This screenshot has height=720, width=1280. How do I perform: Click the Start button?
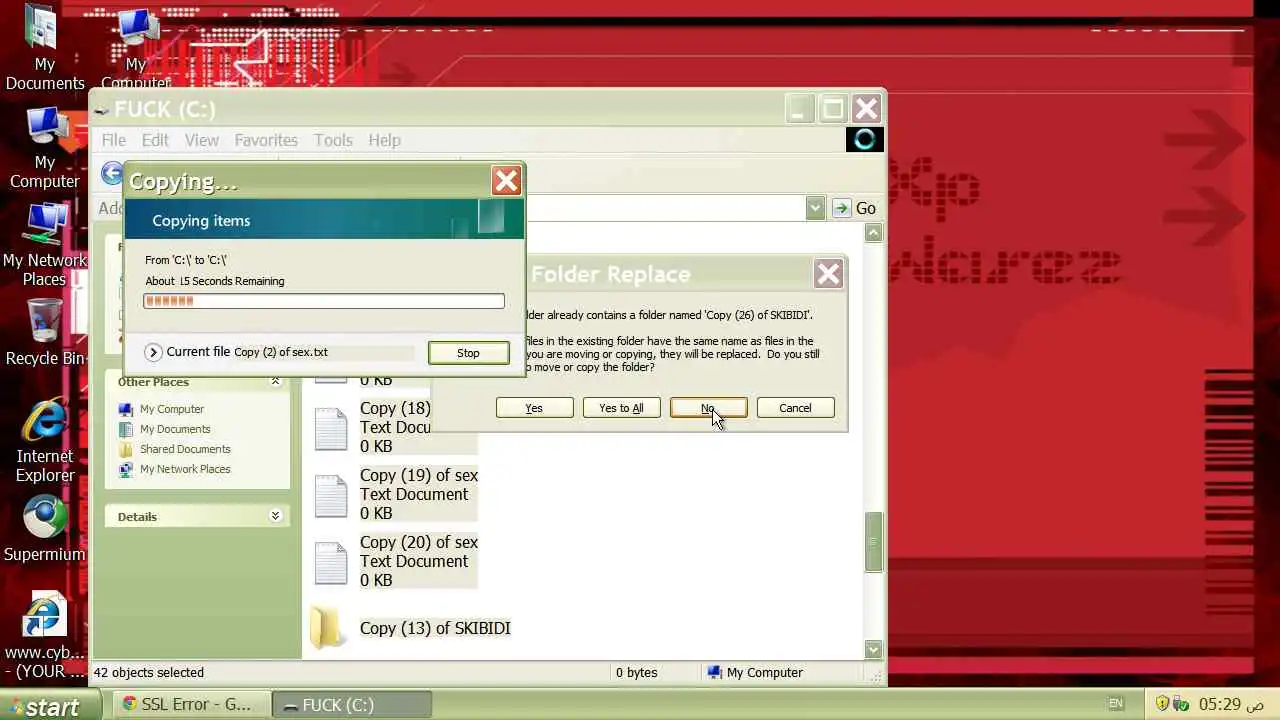(50, 705)
